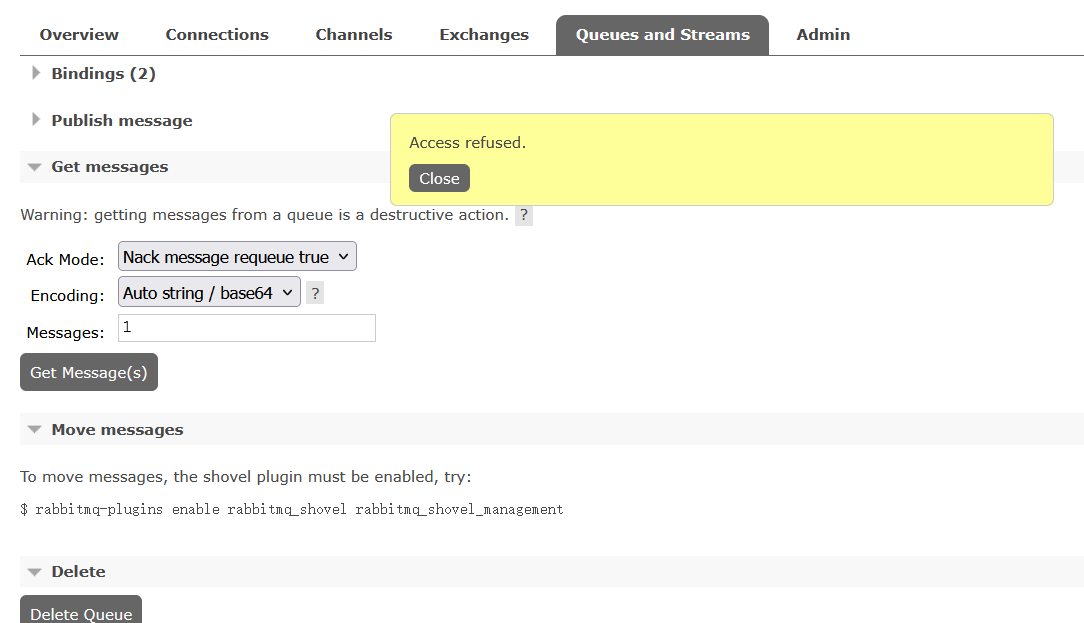1084x623 pixels.
Task: Close the Access refused notification
Action: click(439, 179)
